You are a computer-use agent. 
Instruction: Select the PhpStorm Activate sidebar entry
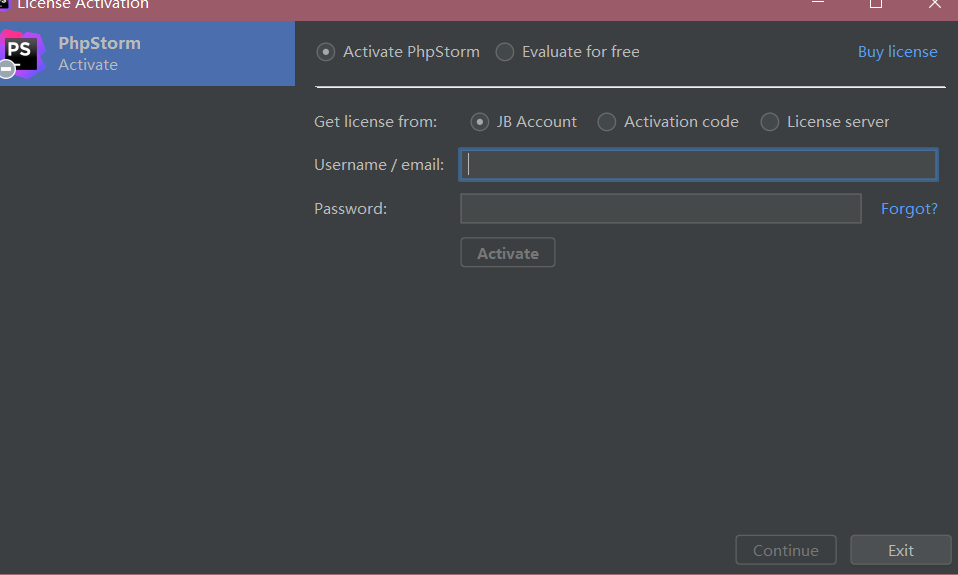pos(147,53)
